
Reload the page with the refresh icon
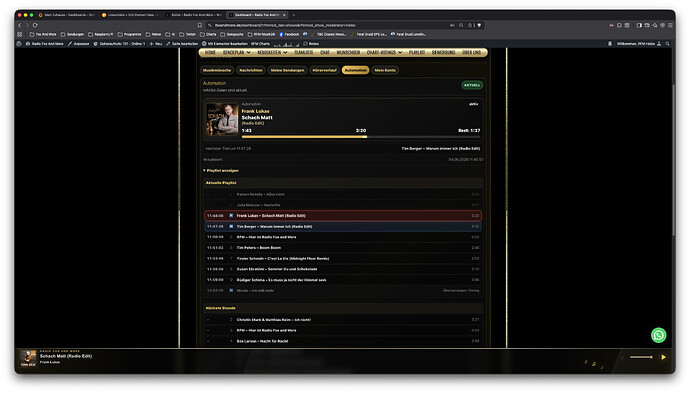tap(35, 26)
